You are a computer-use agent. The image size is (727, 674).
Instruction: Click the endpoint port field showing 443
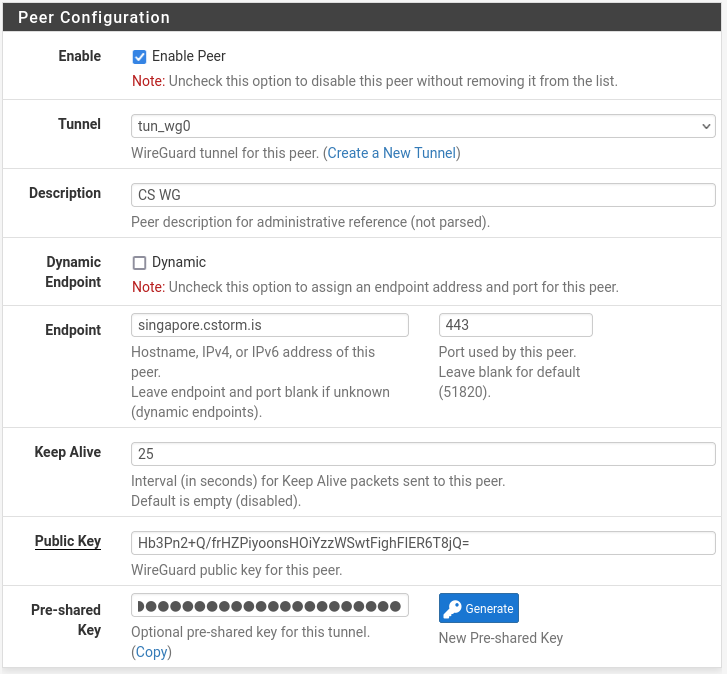(516, 325)
